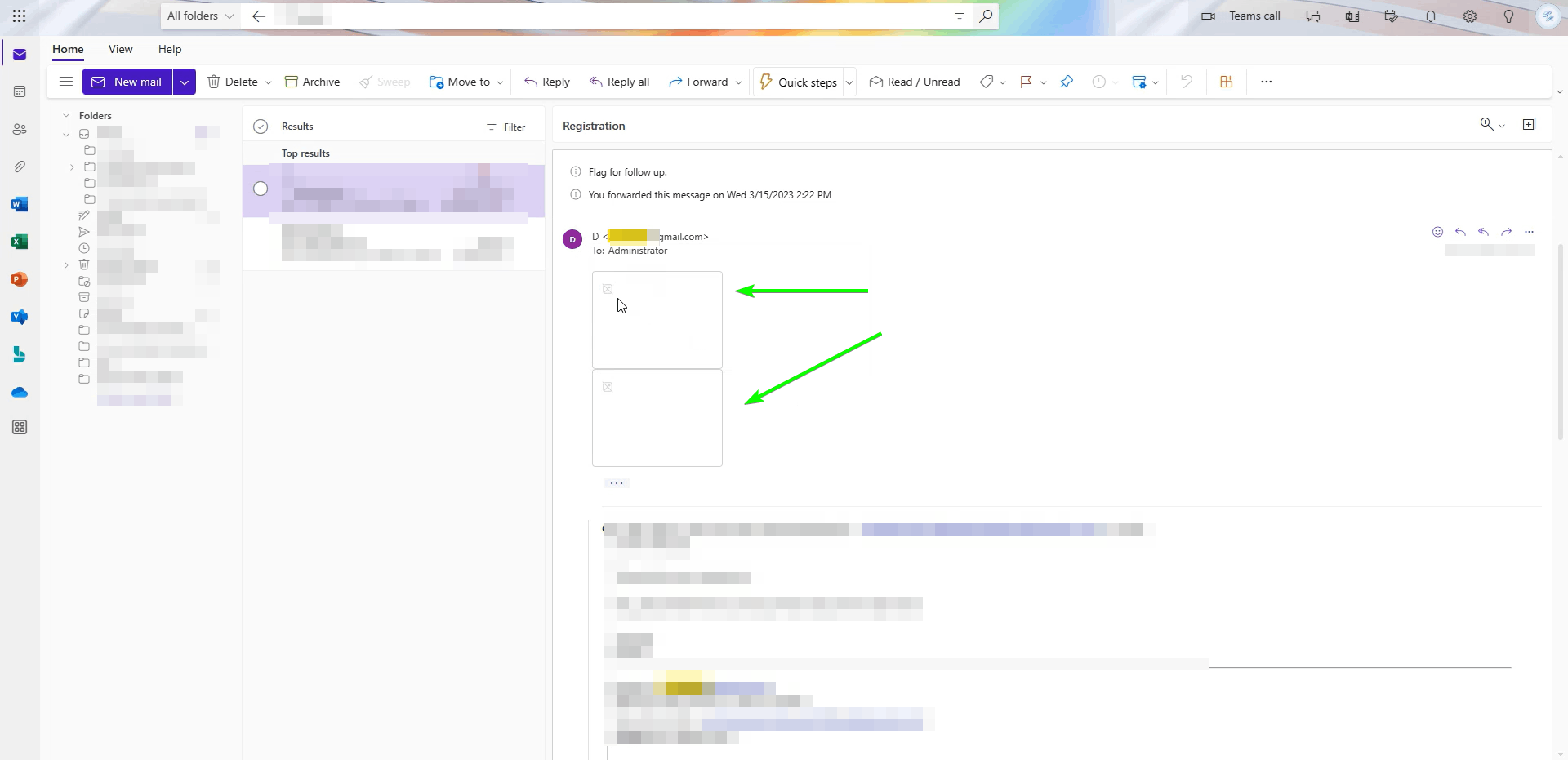Click Reply all for the Registration email
Viewport: 1568px width, 760px height.
[x=619, y=82]
